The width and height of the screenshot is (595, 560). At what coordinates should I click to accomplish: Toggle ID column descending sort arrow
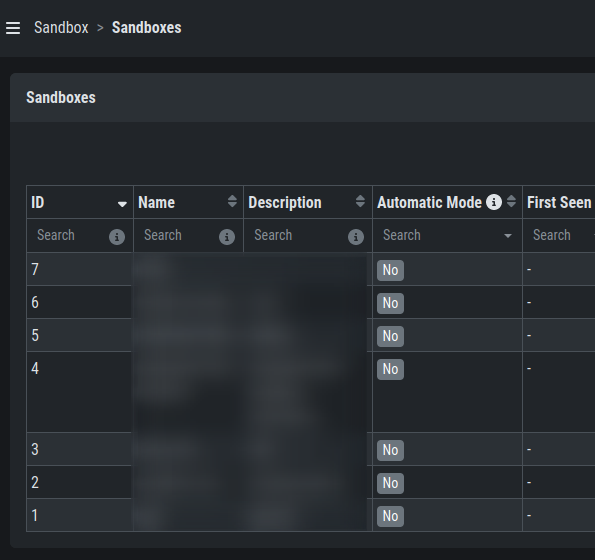[122, 204]
